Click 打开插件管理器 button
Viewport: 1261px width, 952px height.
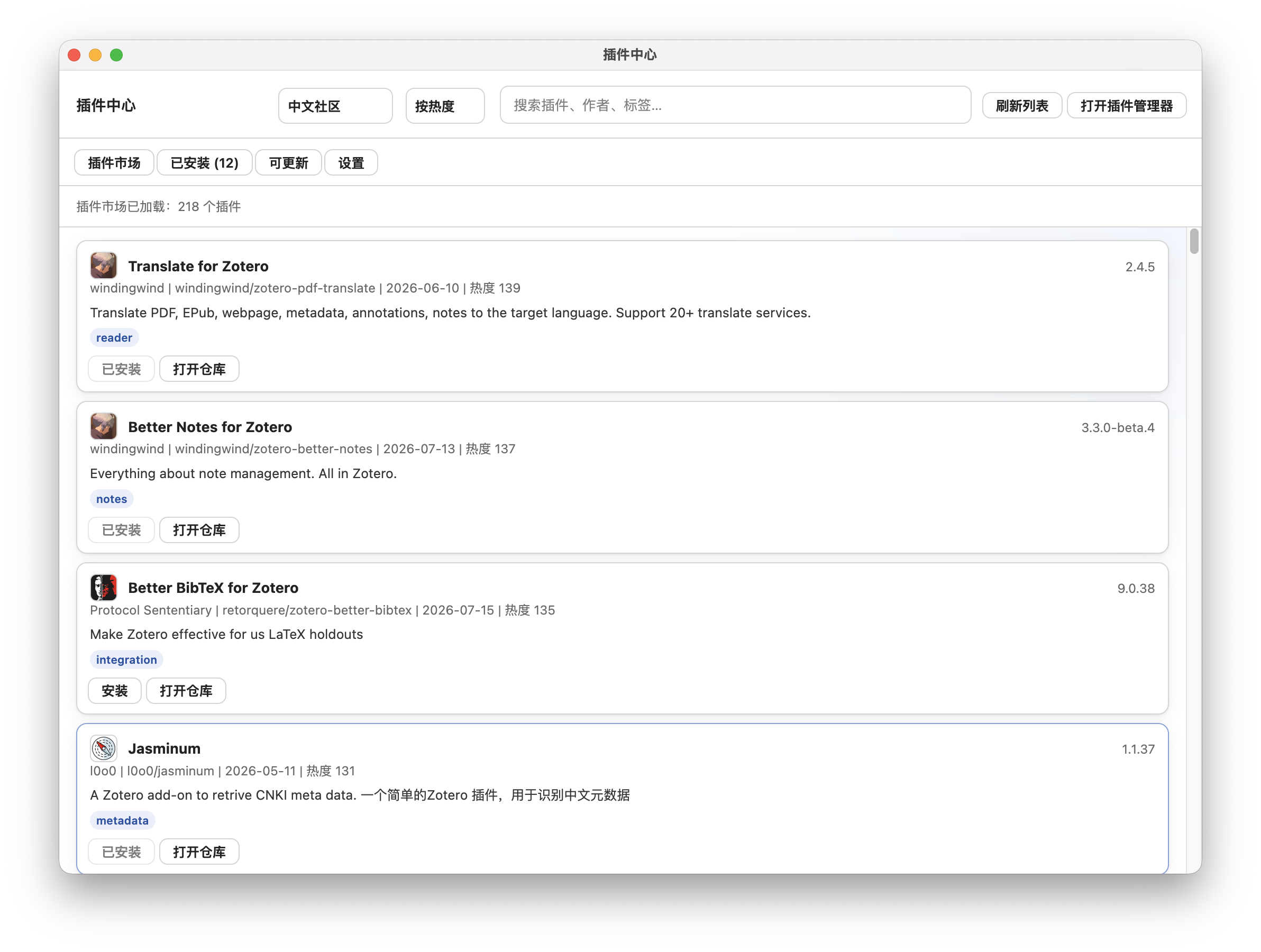click(1127, 105)
